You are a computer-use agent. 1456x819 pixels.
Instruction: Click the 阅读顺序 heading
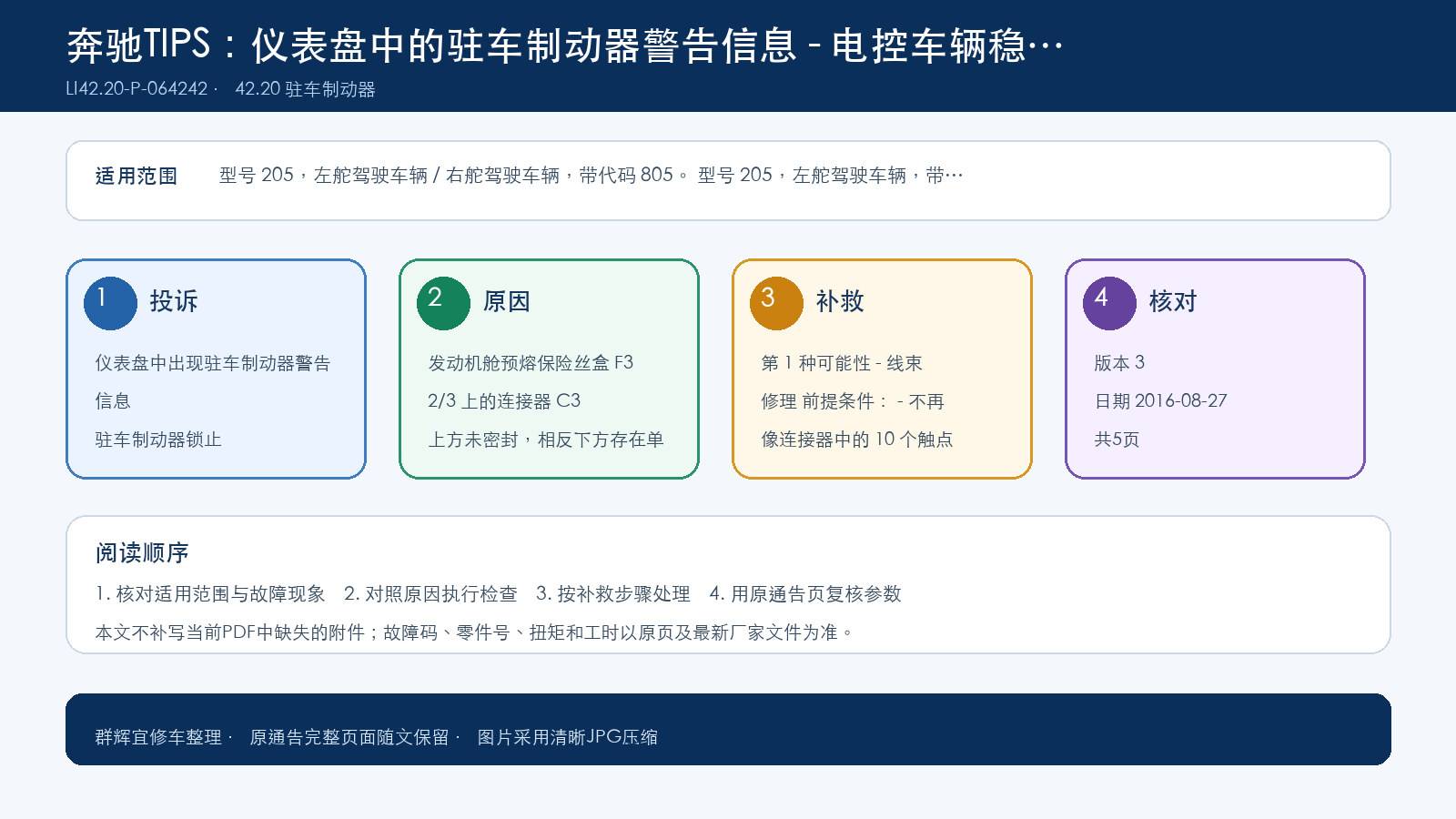point(142,553)
